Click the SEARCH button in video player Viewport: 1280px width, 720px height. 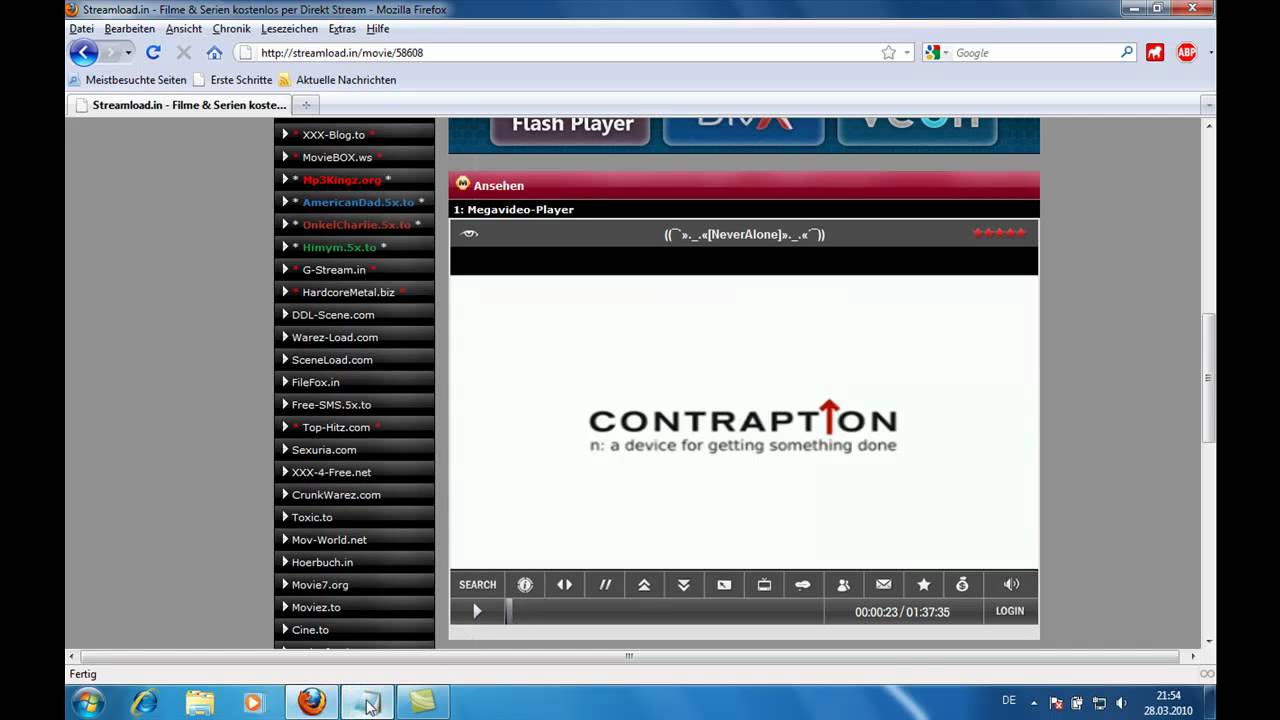[x=477, y=585]
